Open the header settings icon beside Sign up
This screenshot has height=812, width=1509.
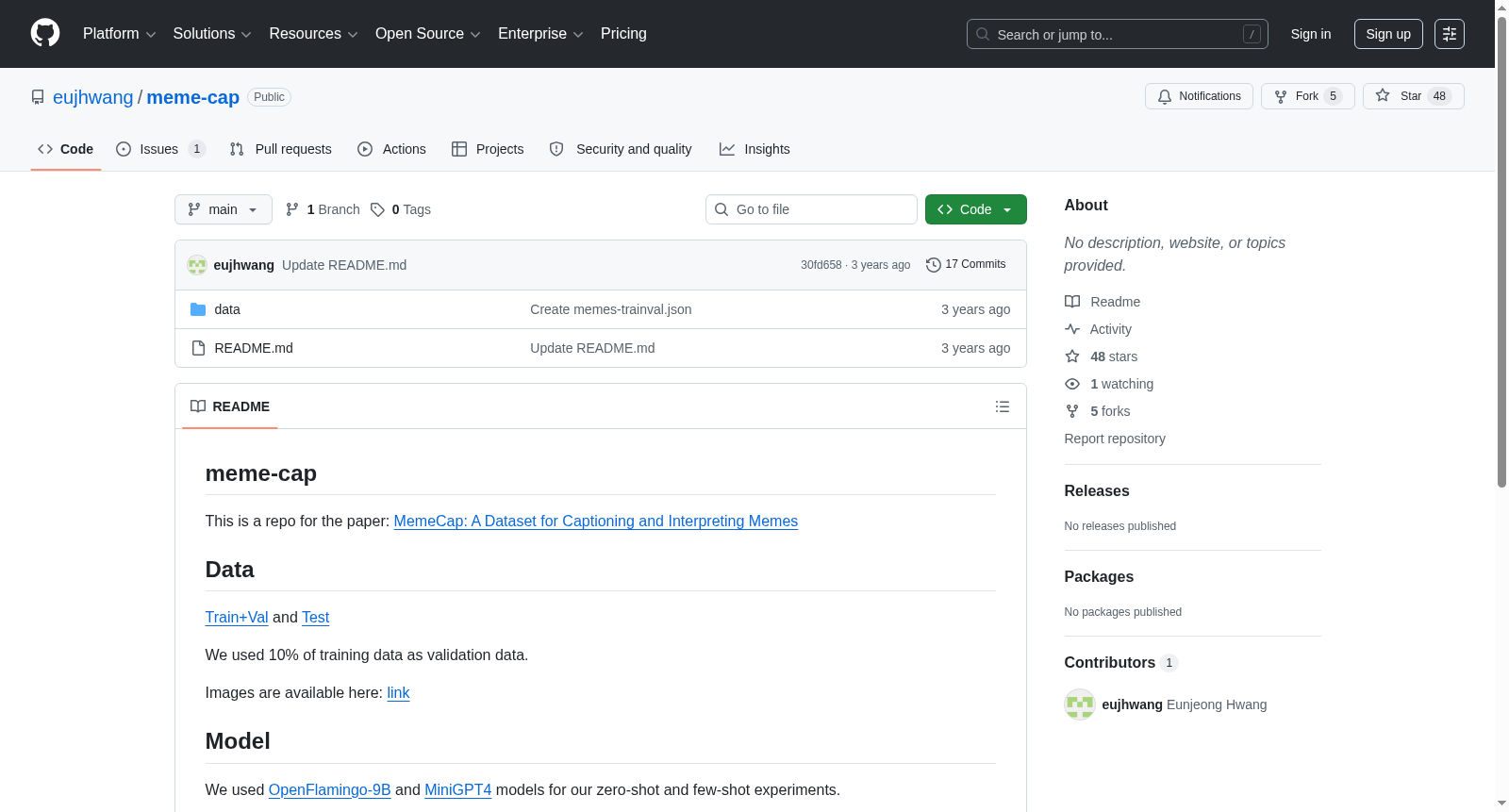tap(1450, 34)
